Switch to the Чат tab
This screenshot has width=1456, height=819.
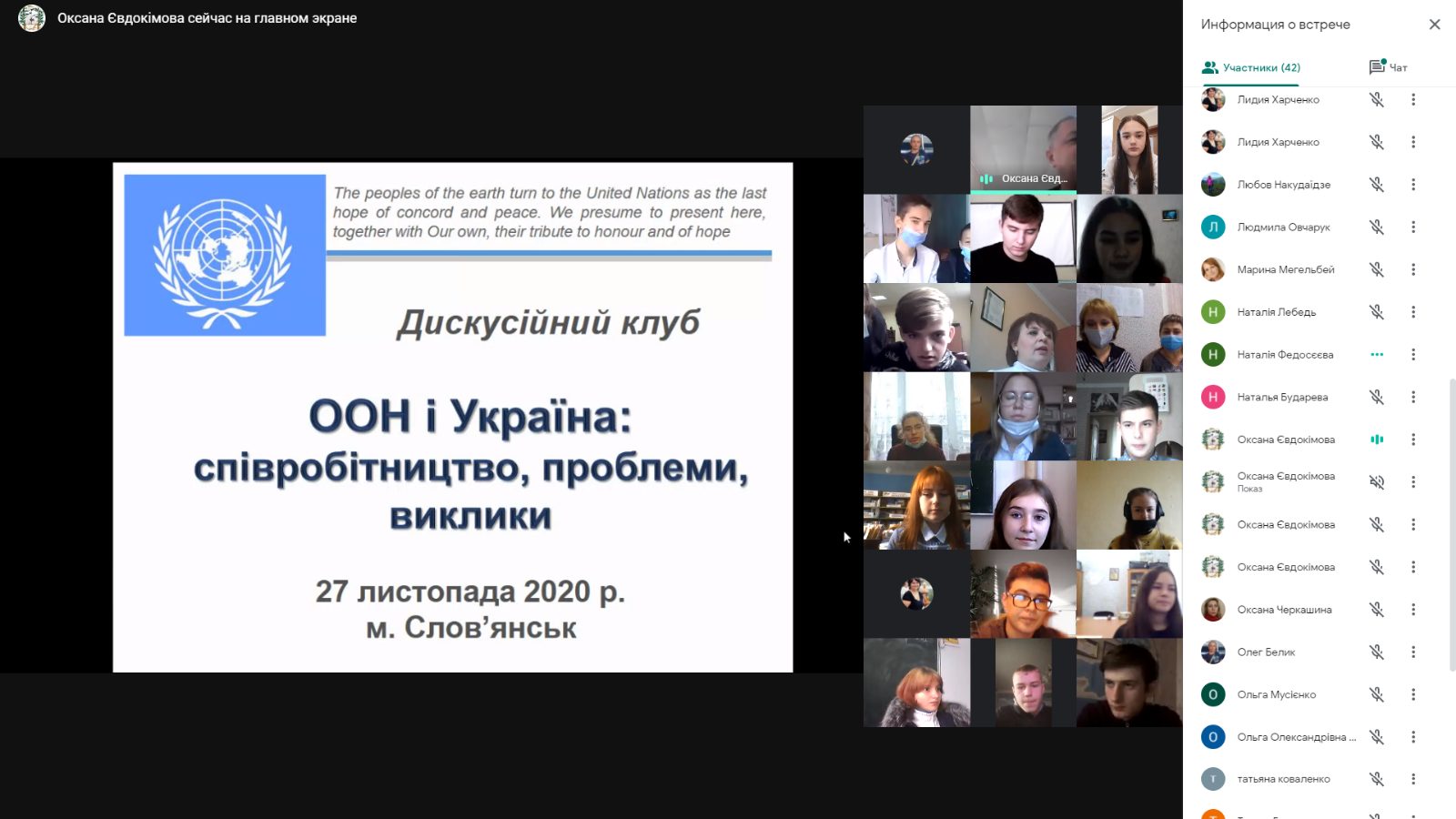pyautogui.click(x=1388, y=67)
